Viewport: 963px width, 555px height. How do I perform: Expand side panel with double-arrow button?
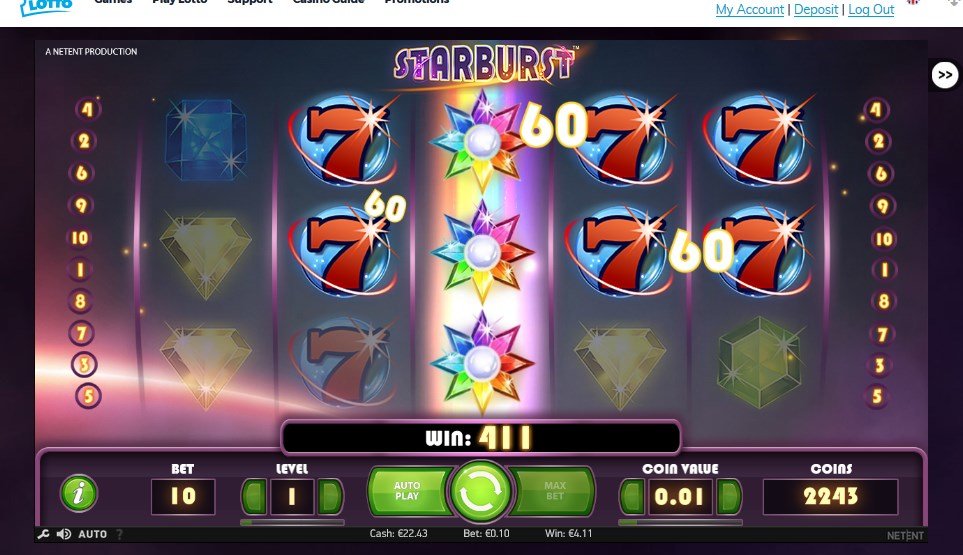click(x=945, y=75)
